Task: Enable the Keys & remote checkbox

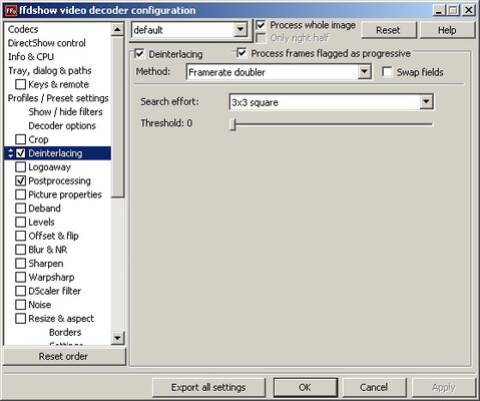Action: coord(21,84)
